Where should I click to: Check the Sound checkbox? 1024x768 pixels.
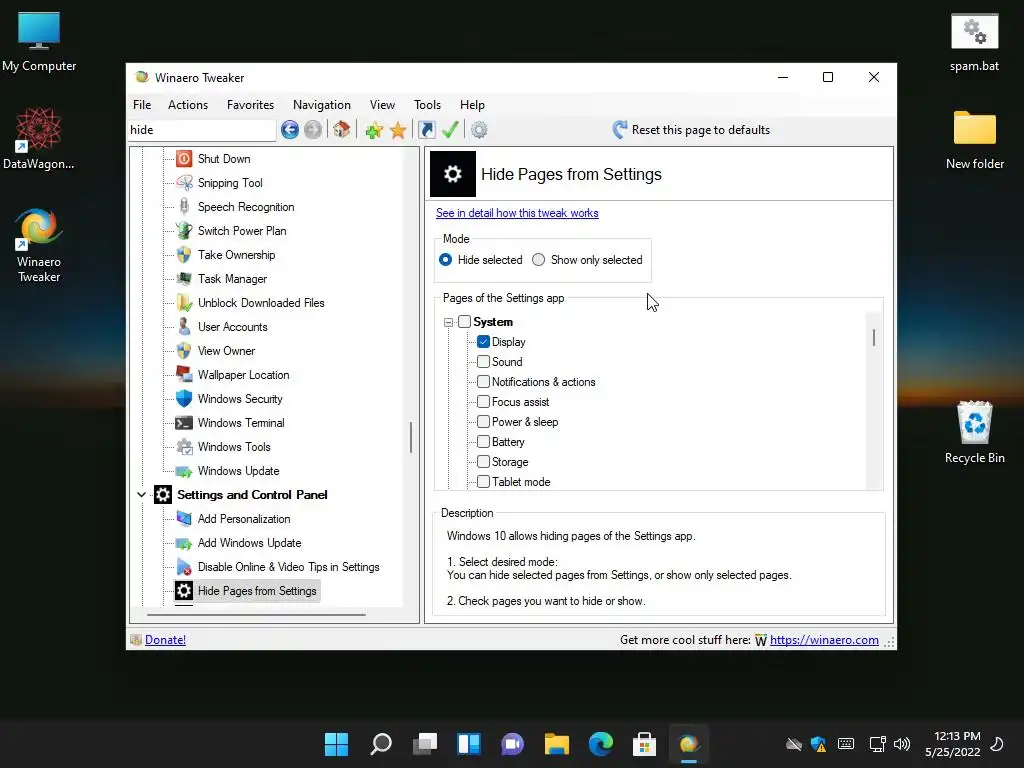[x=483, y=362]
